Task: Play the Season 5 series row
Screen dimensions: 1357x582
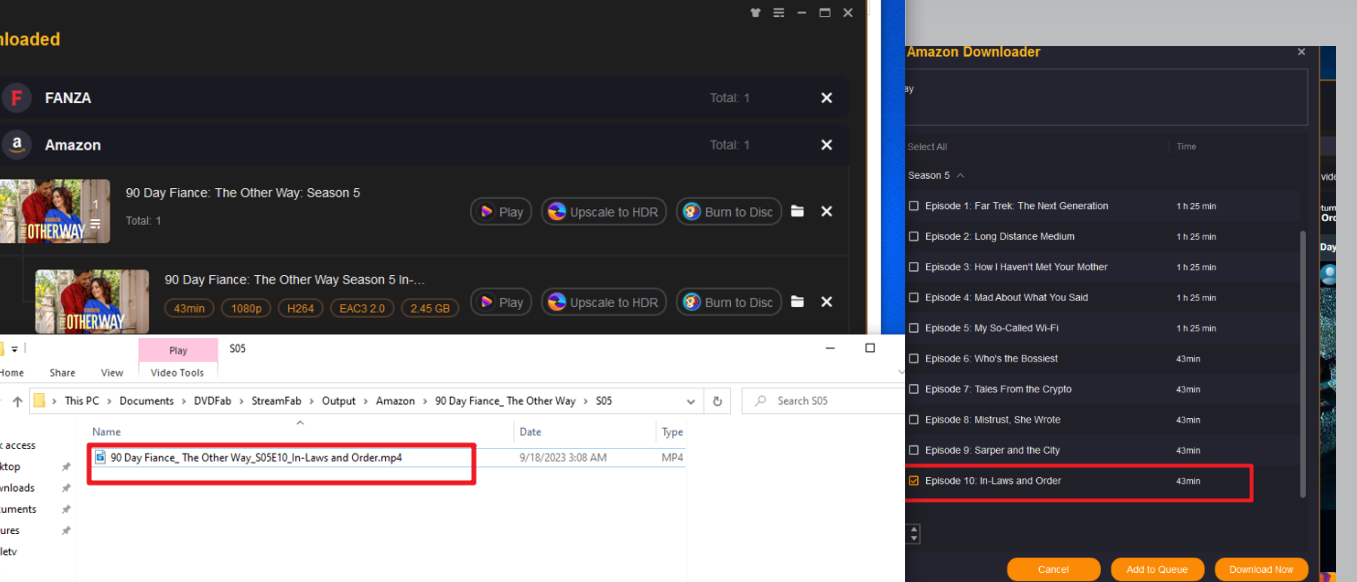Action: 501,212
